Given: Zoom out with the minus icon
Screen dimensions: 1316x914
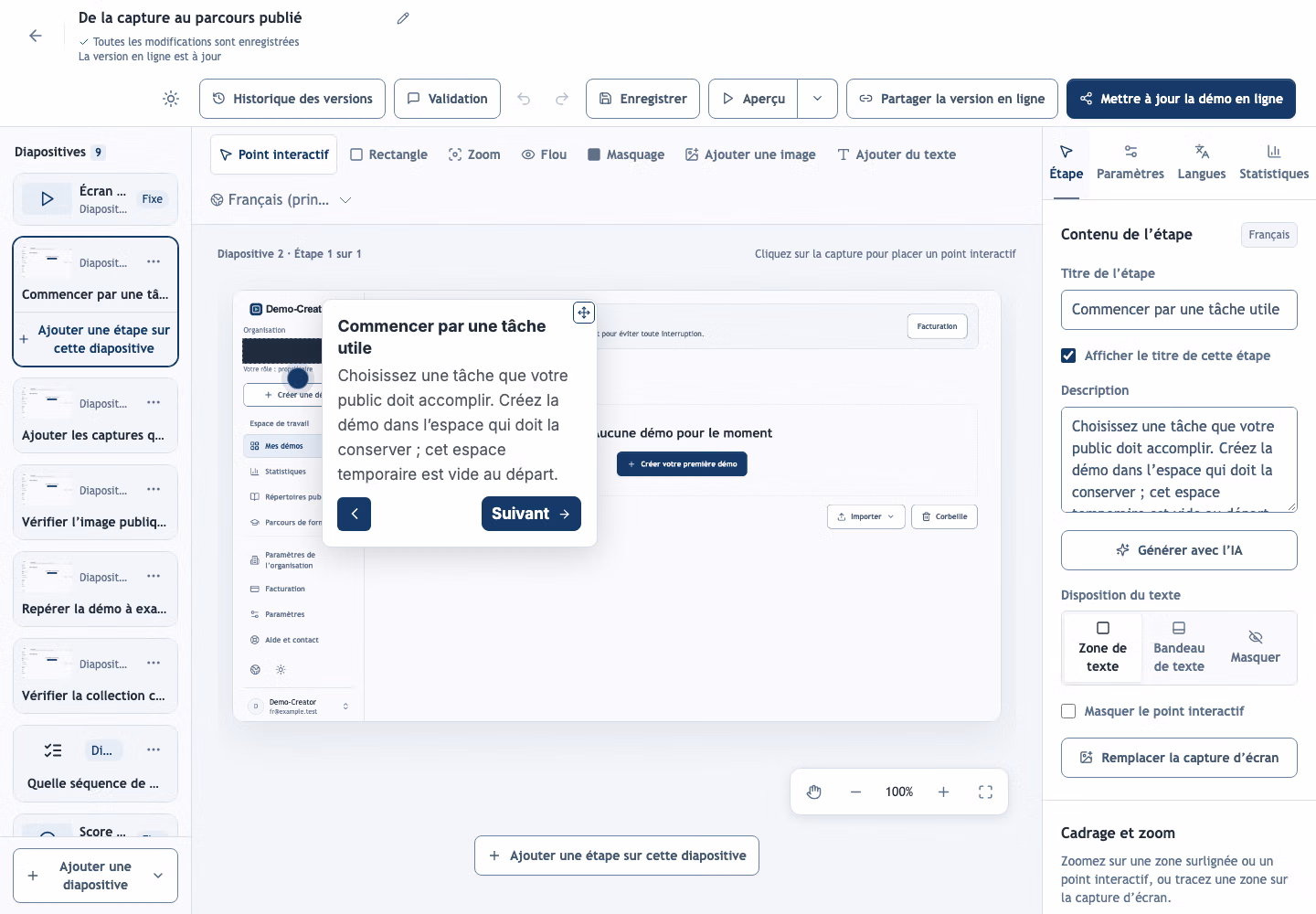Looking at the screenshot, I should [855, 792].
